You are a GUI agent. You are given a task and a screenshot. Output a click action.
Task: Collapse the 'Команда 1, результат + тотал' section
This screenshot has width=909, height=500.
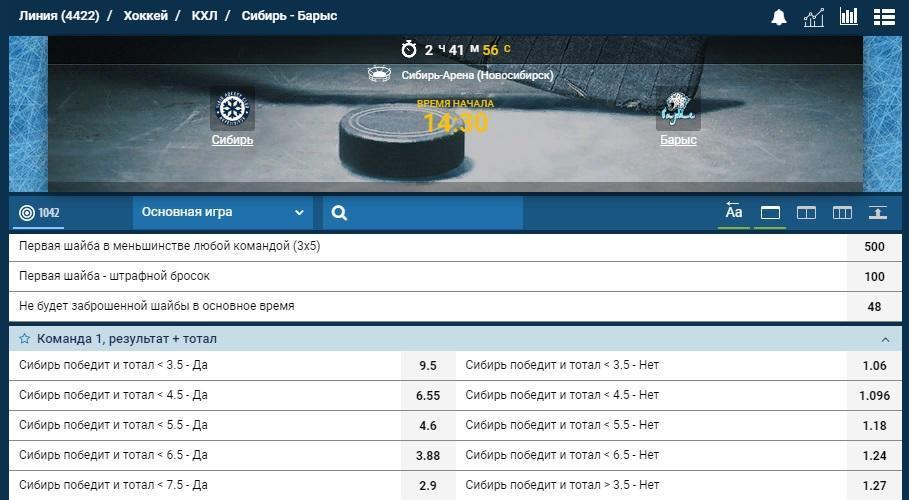[x=885, y=339]
